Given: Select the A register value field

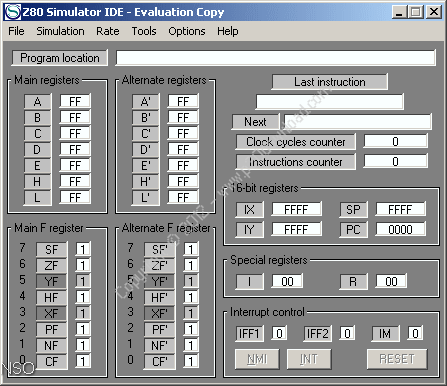Looking at the screenshot, I should click(75, 101).
